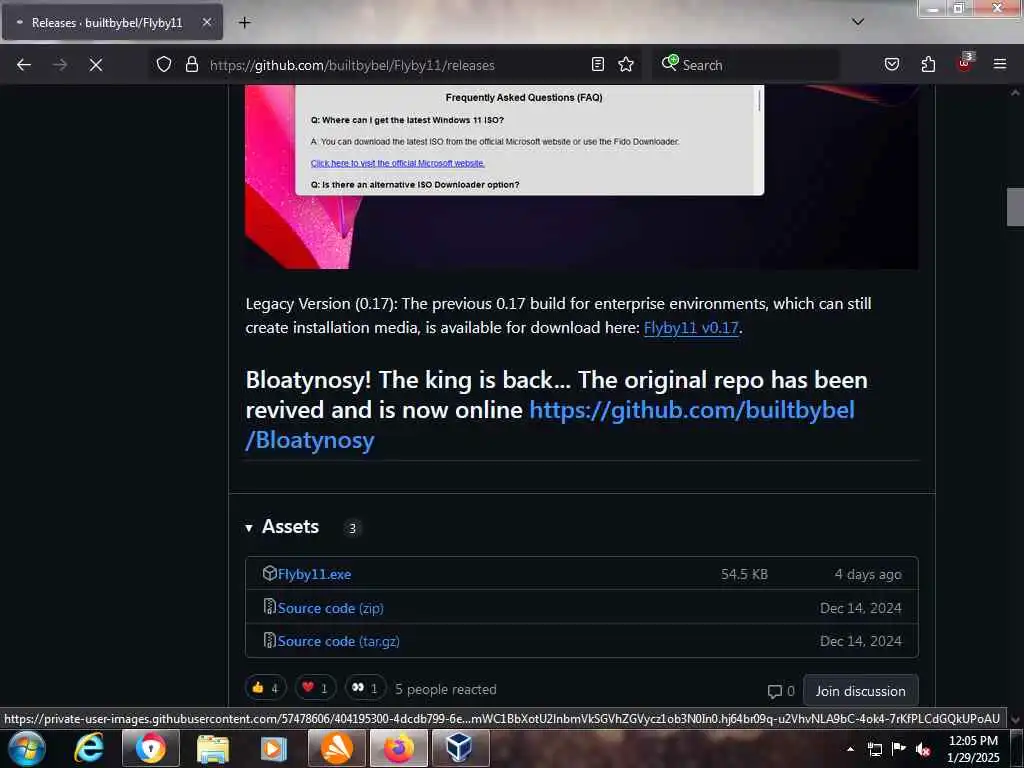The width and height of the screenshot is (1024, 768).
Task: Switch to Firefox taskbar button
Action: pyautogui.click(x=399, y=748)
